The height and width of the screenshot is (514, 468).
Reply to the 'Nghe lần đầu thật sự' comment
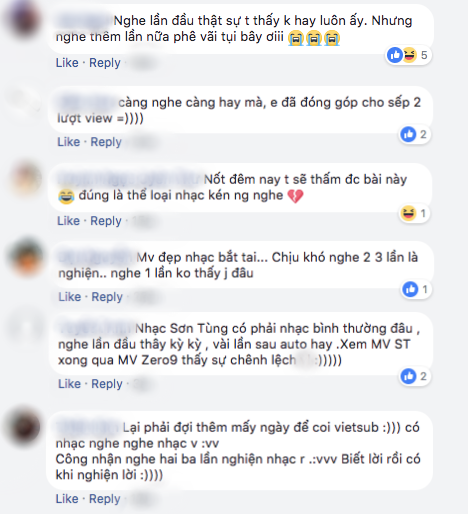(x=105, y=63)
